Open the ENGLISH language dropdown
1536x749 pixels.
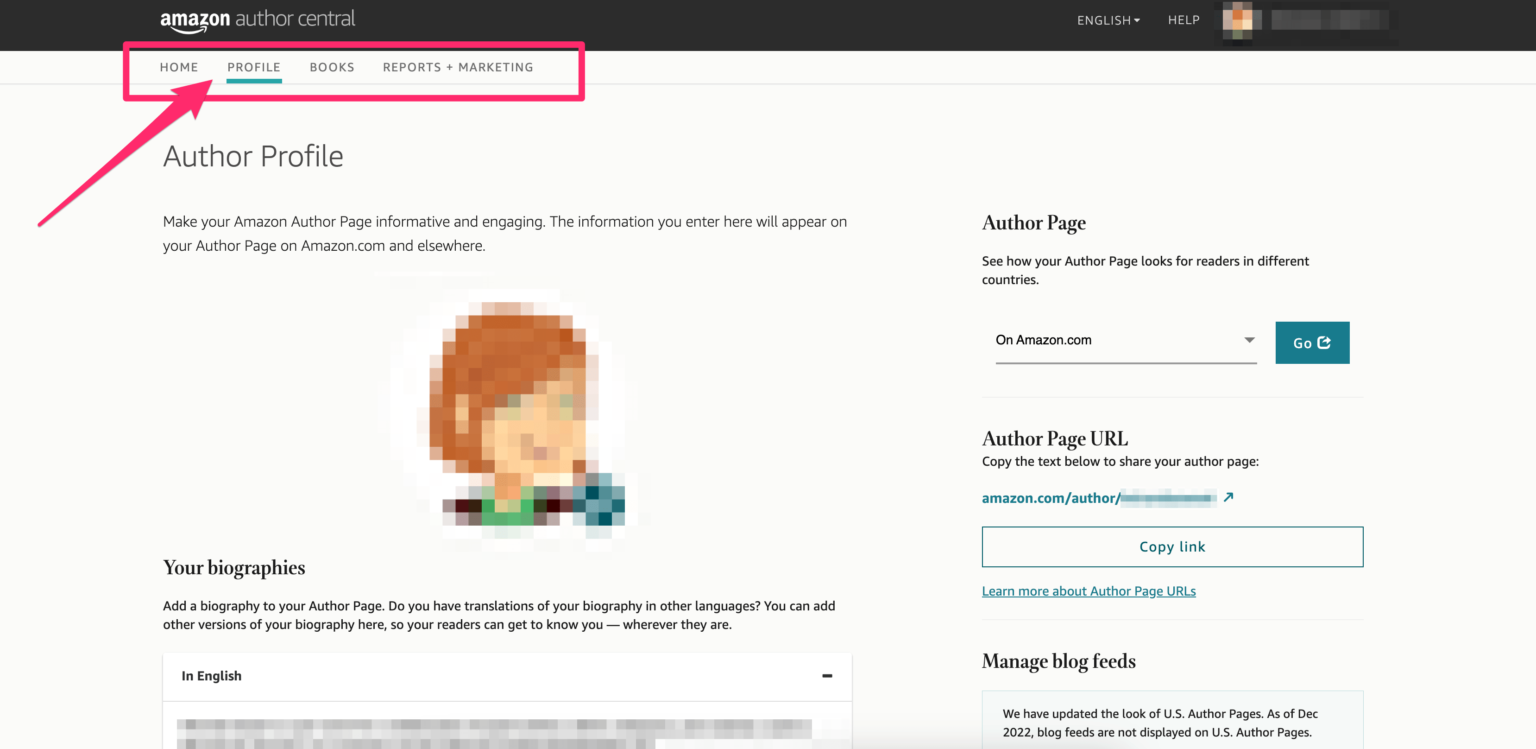[x=1107, y=20]
